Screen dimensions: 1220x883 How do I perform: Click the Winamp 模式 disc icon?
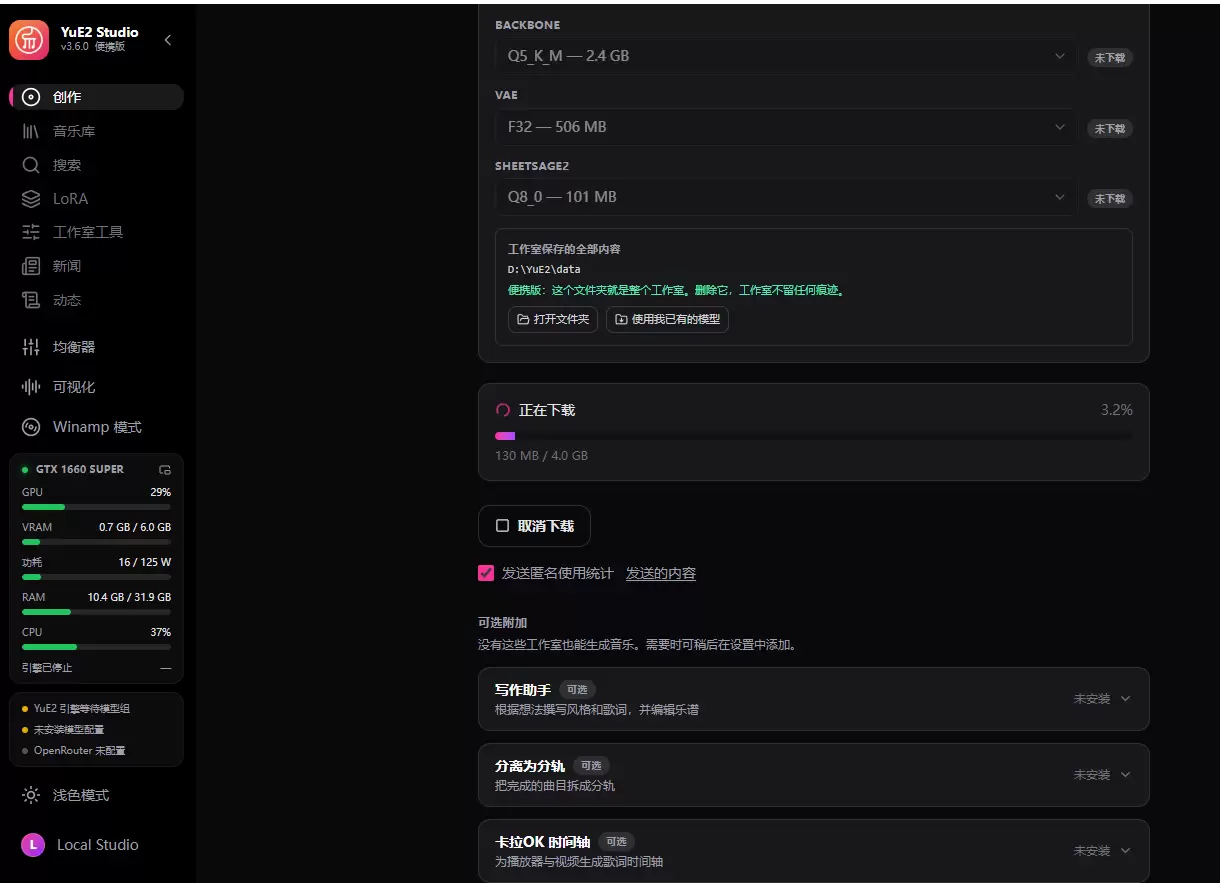31,427
